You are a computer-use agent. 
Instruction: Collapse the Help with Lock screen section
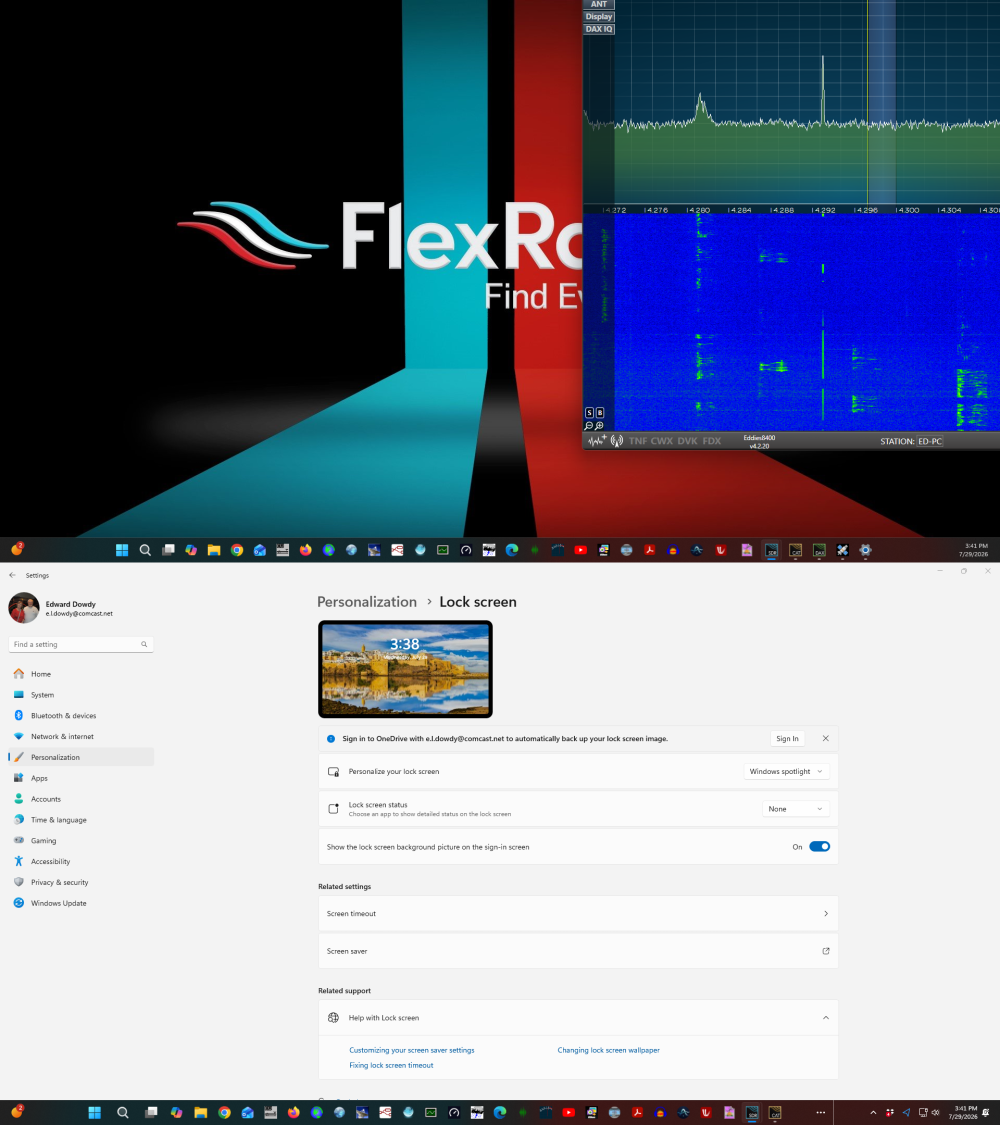(x=826, y=1017)
